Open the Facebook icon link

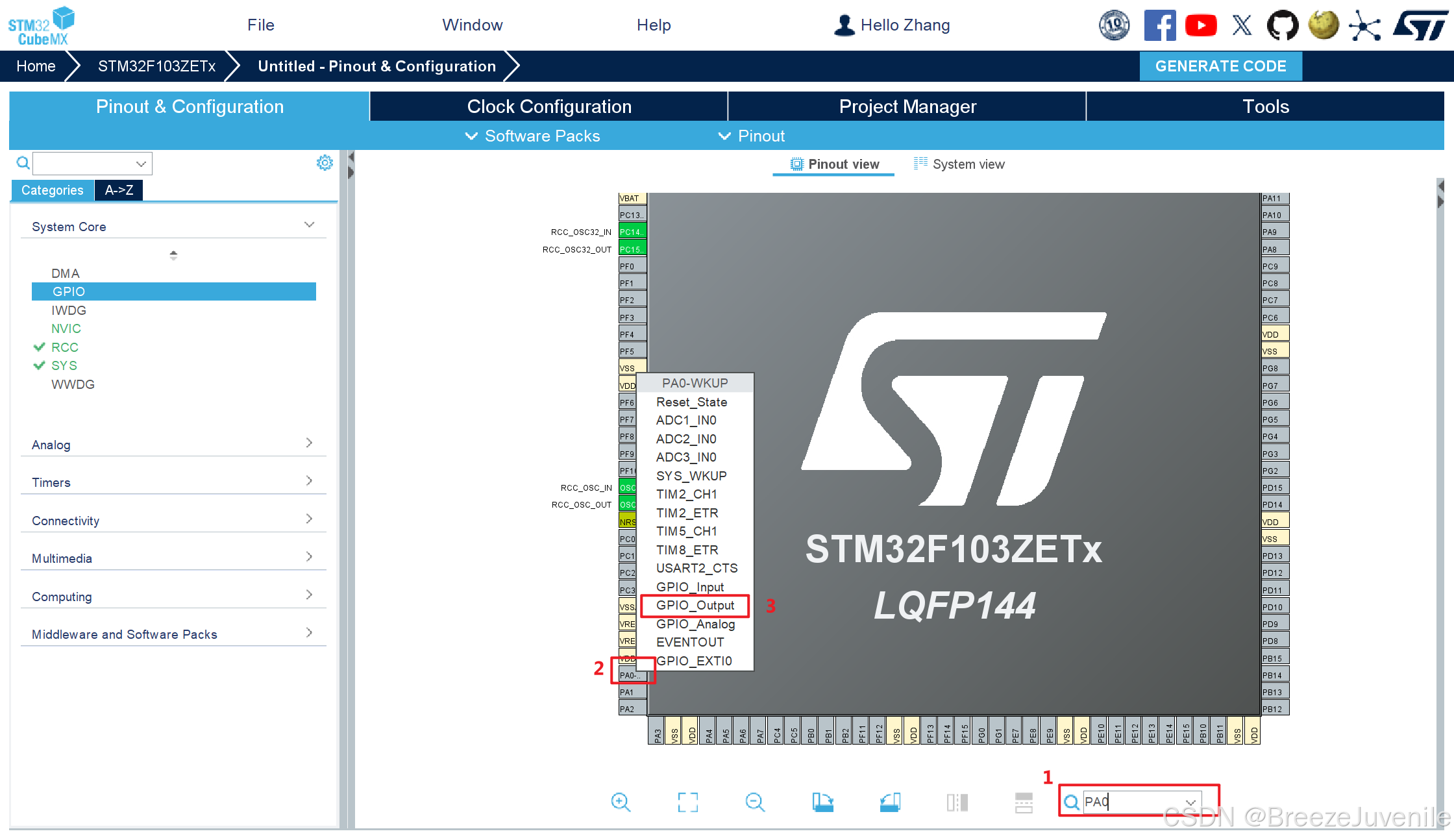point(1159,25)
